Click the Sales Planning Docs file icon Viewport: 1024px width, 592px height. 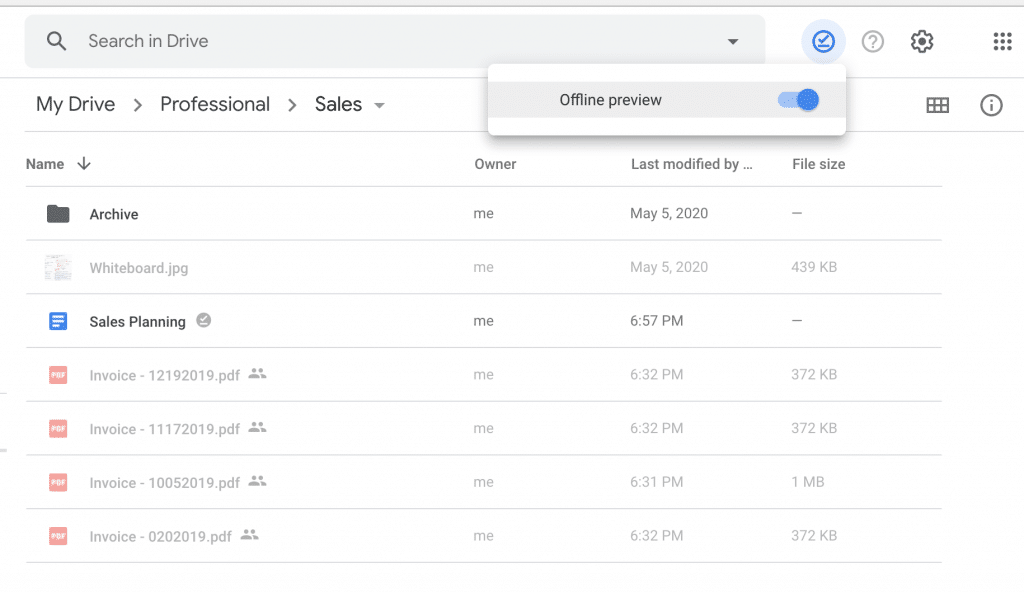click(58, 322)
